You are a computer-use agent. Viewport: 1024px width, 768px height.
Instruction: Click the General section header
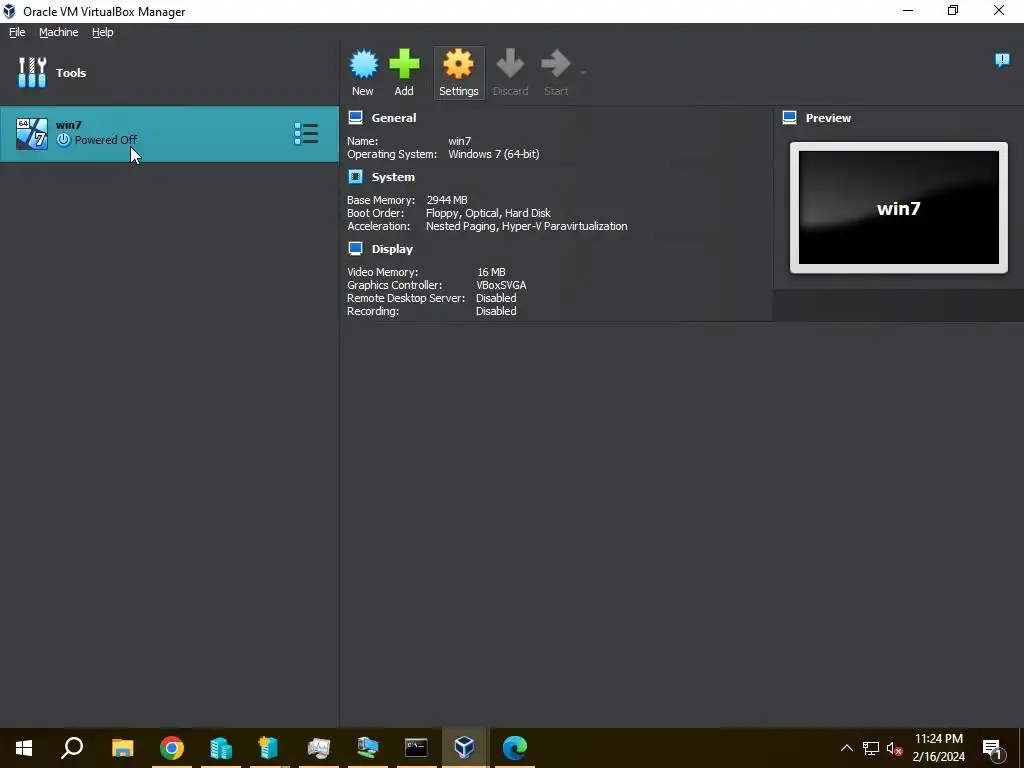(x=394, y=118)
